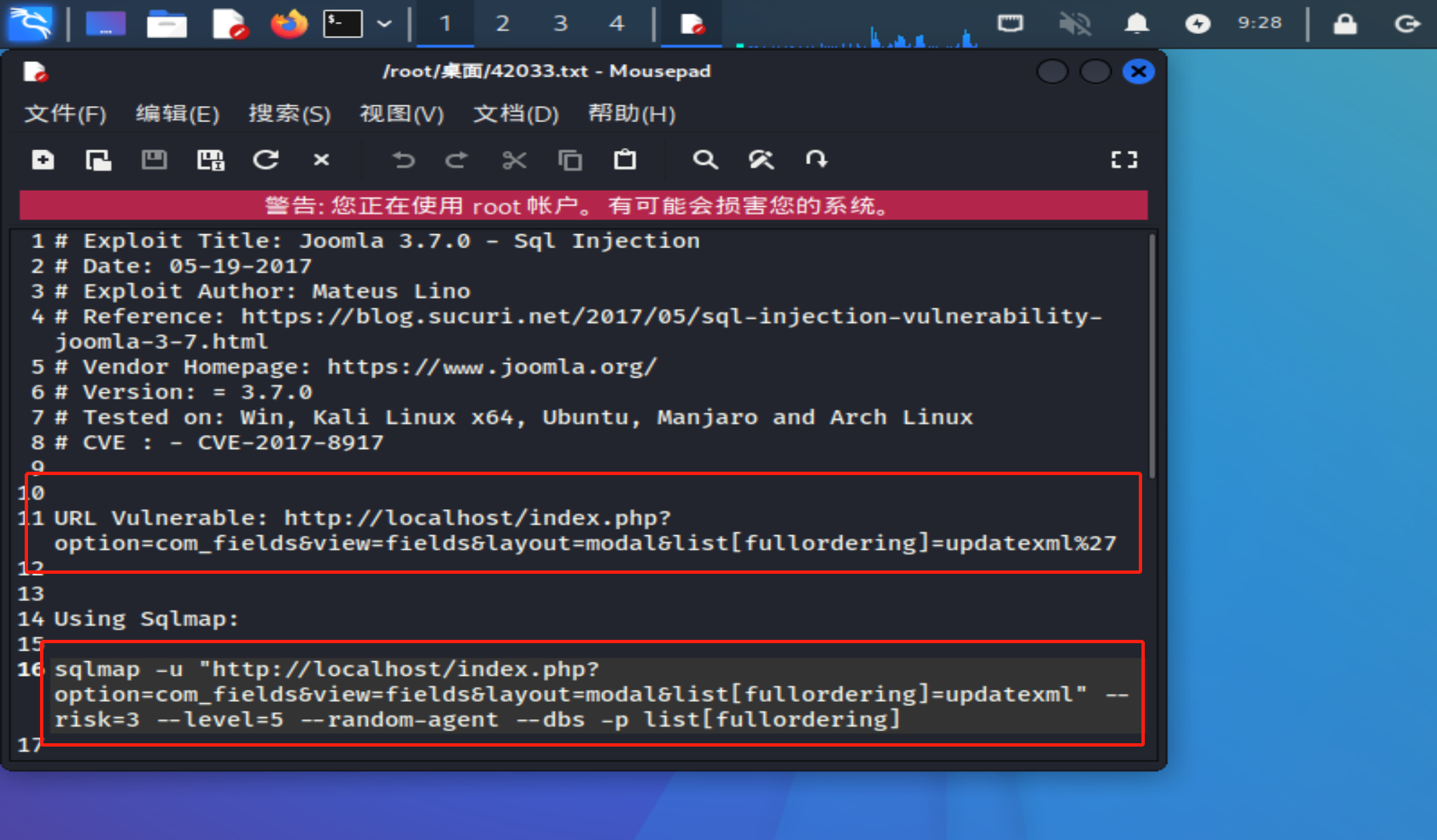1437x840 pixels.
Task: Click the Undo arrow icon
Action: tap(403, 160)
